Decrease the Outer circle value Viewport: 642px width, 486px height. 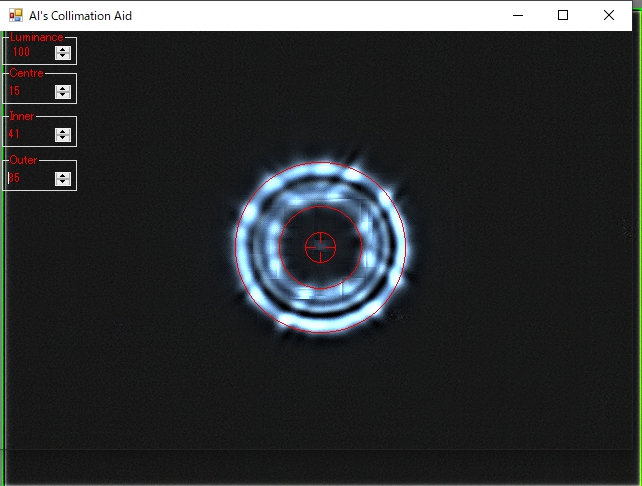pos(63,182)
